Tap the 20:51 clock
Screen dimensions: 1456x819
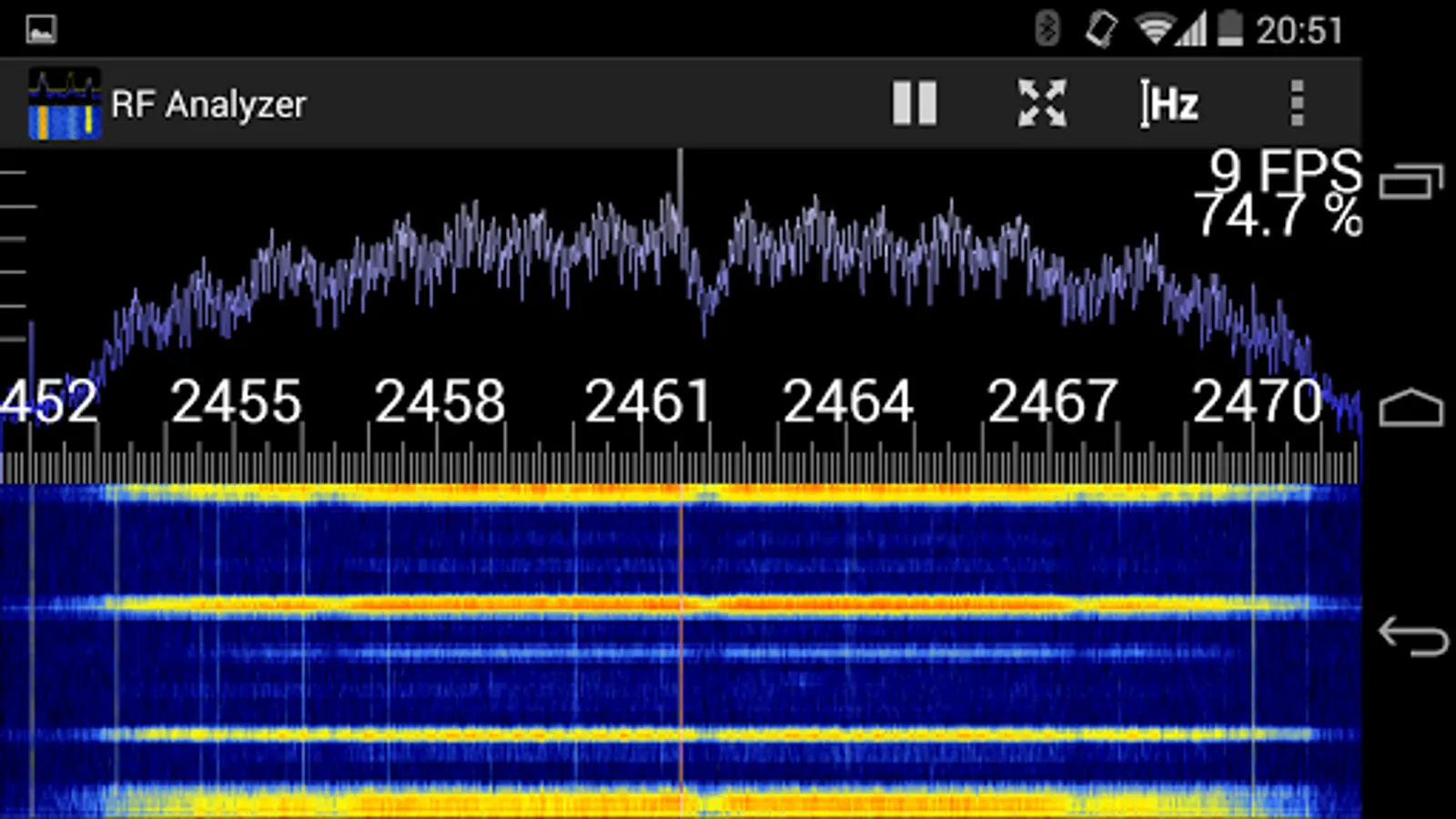(1299, 31)
